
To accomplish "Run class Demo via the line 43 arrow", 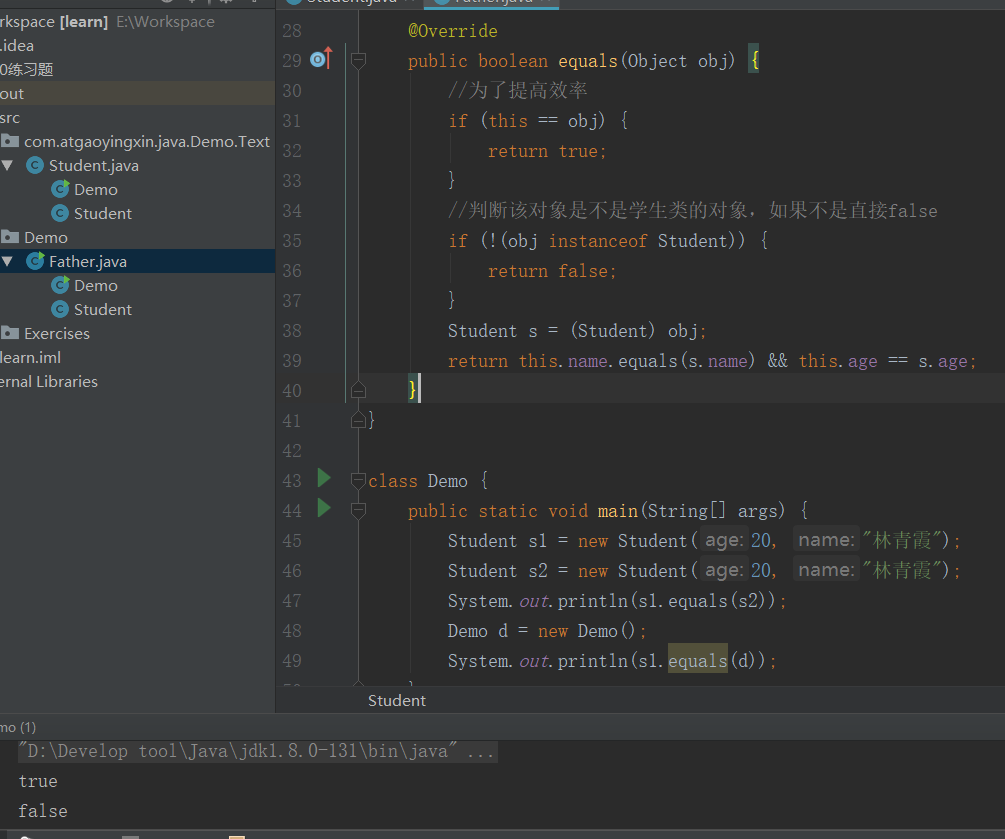I will [324, 478].
